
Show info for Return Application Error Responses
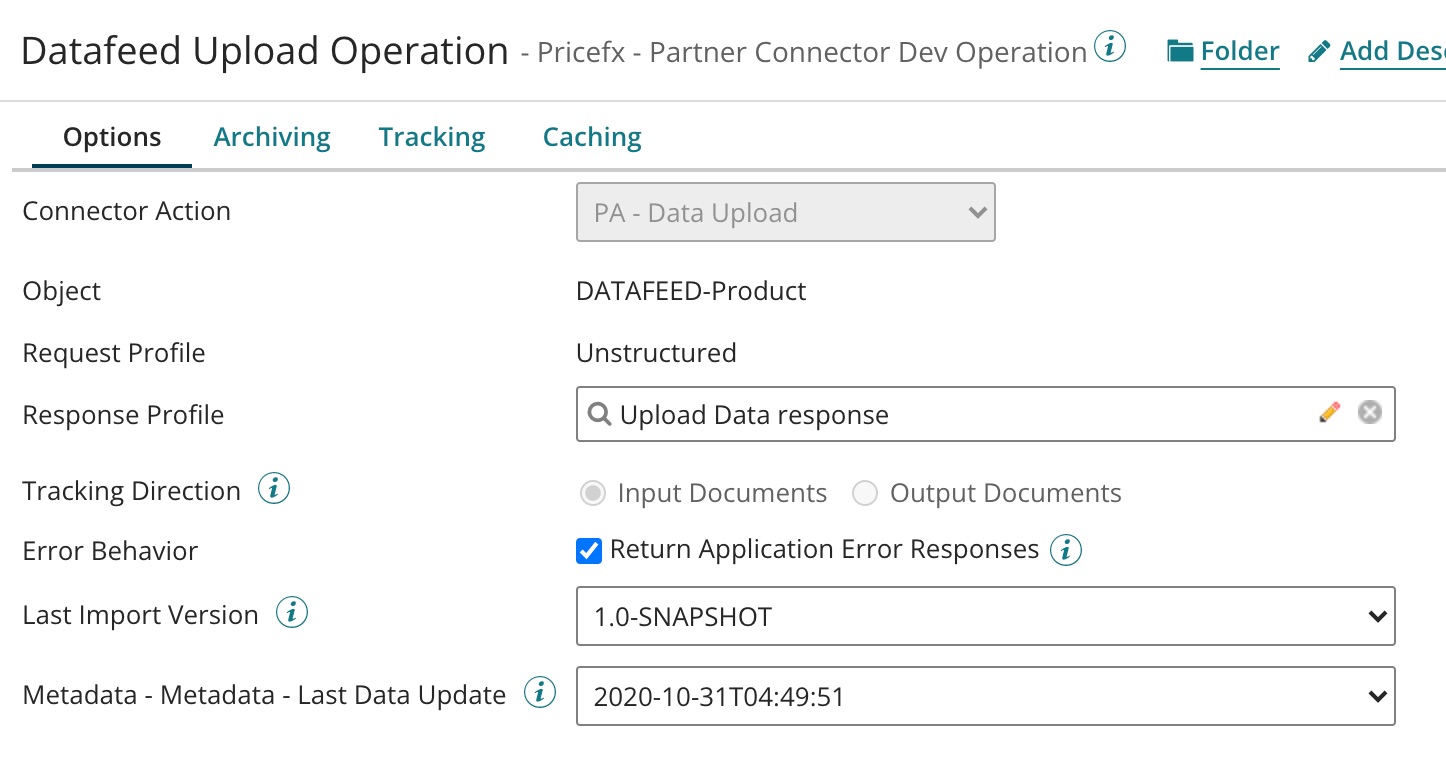point(1066,549)
